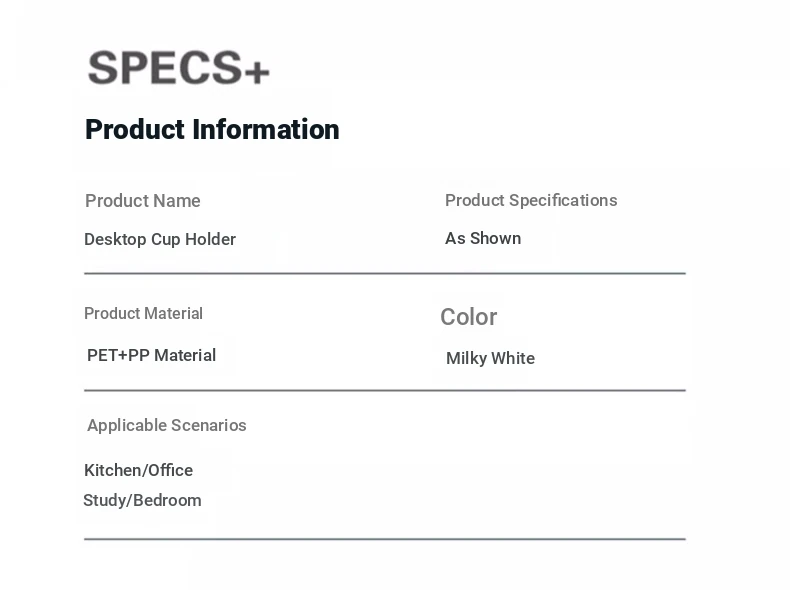Select Study/Bedroom text line
Screen dimensions: 790x590
pos(142,500)
